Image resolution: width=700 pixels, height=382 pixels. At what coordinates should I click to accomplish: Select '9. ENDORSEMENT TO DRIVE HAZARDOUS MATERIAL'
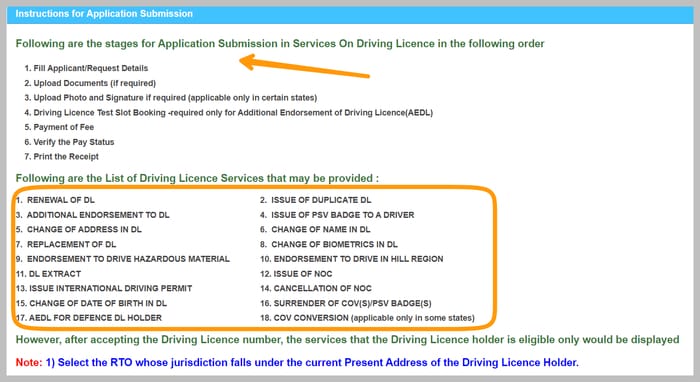click(122, 259)
